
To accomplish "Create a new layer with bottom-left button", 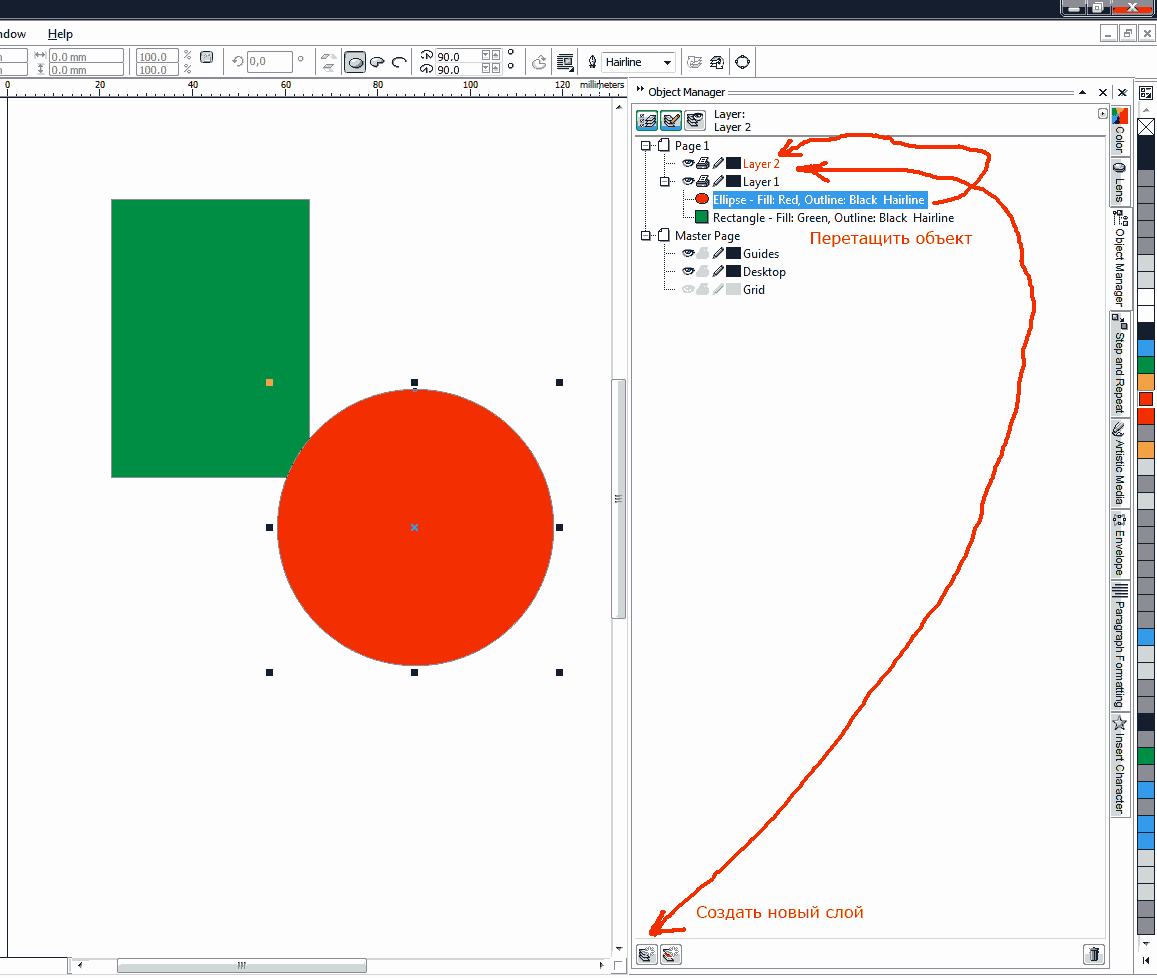I will pyautogui.click(x=647, y=954).
